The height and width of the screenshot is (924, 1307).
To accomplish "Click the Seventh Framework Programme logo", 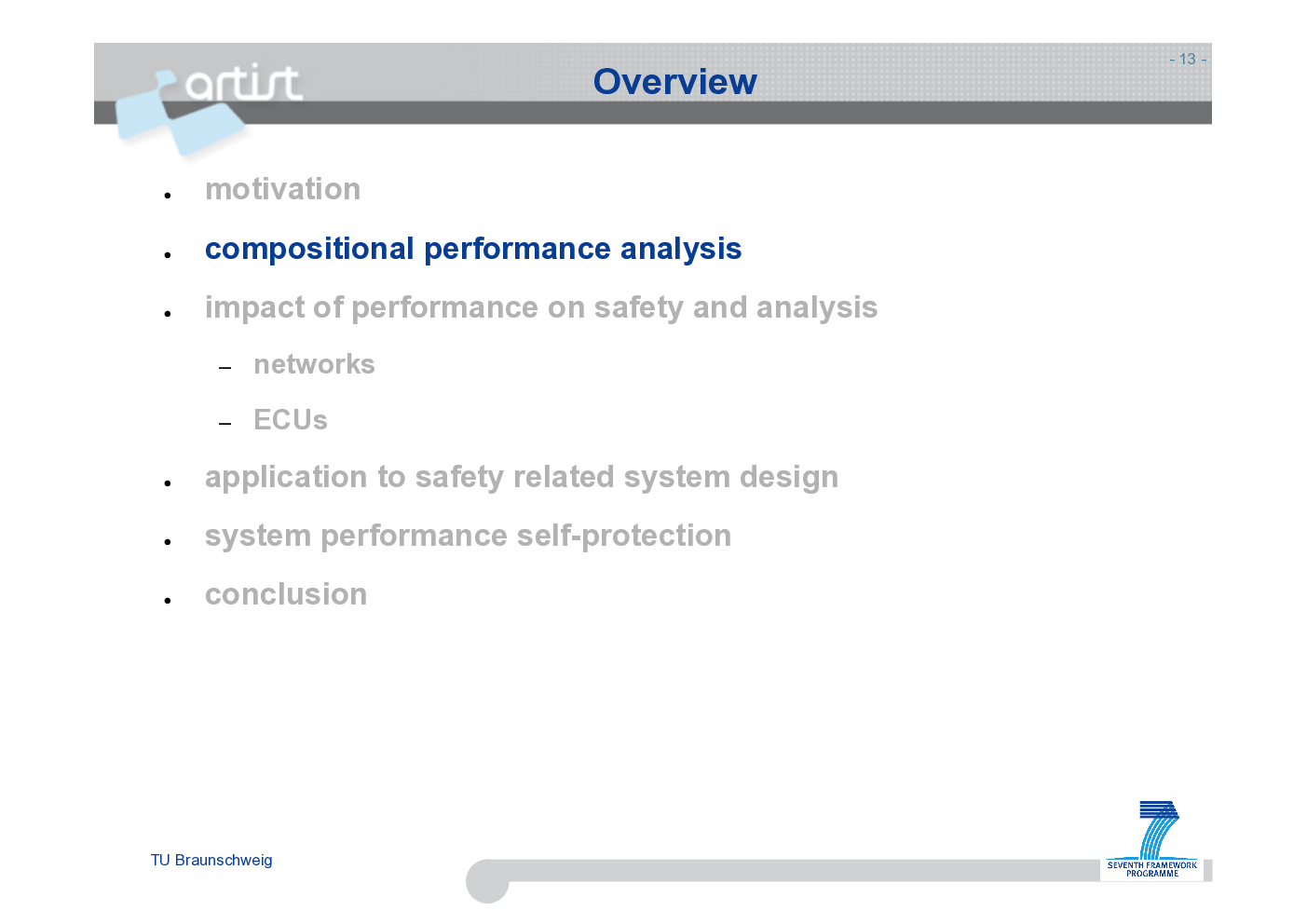I will coord(1153,839).
